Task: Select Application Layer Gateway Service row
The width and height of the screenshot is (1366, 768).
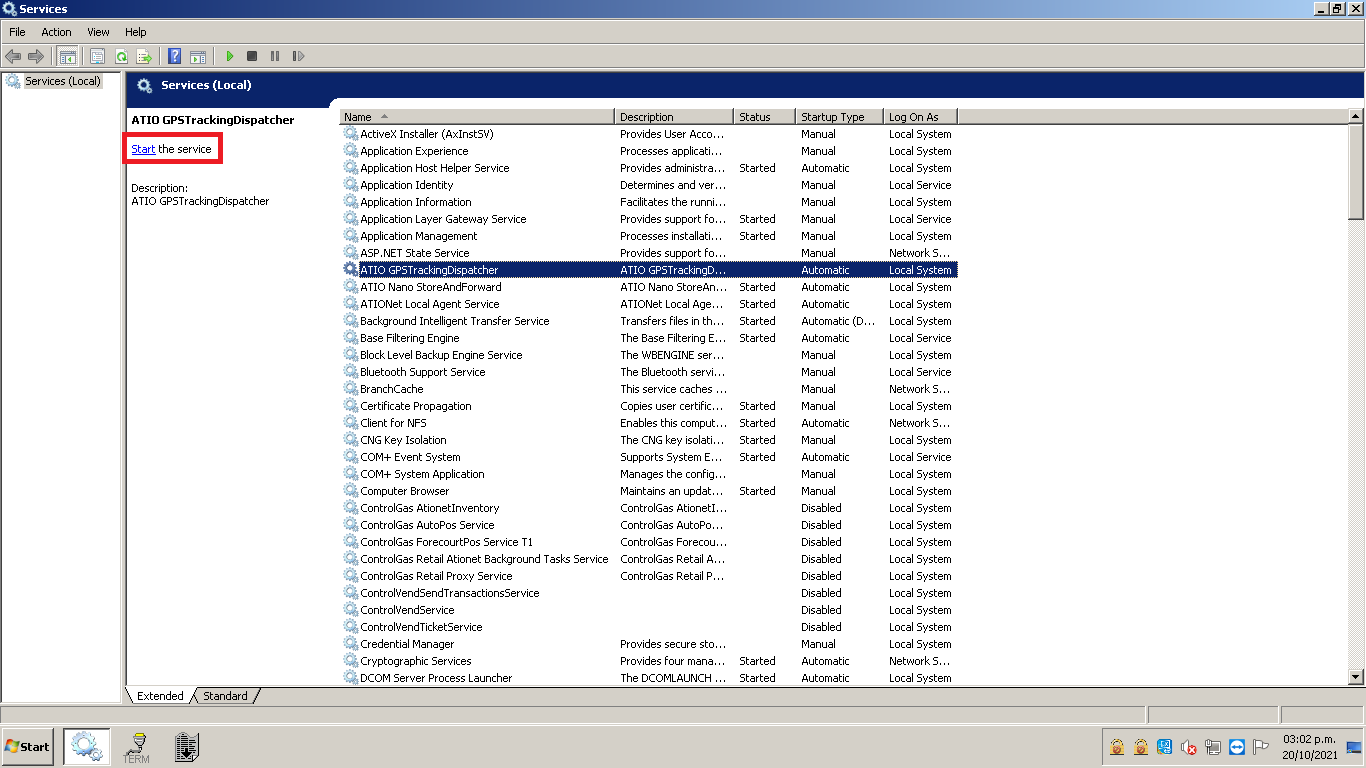Action: coord(649,219)
